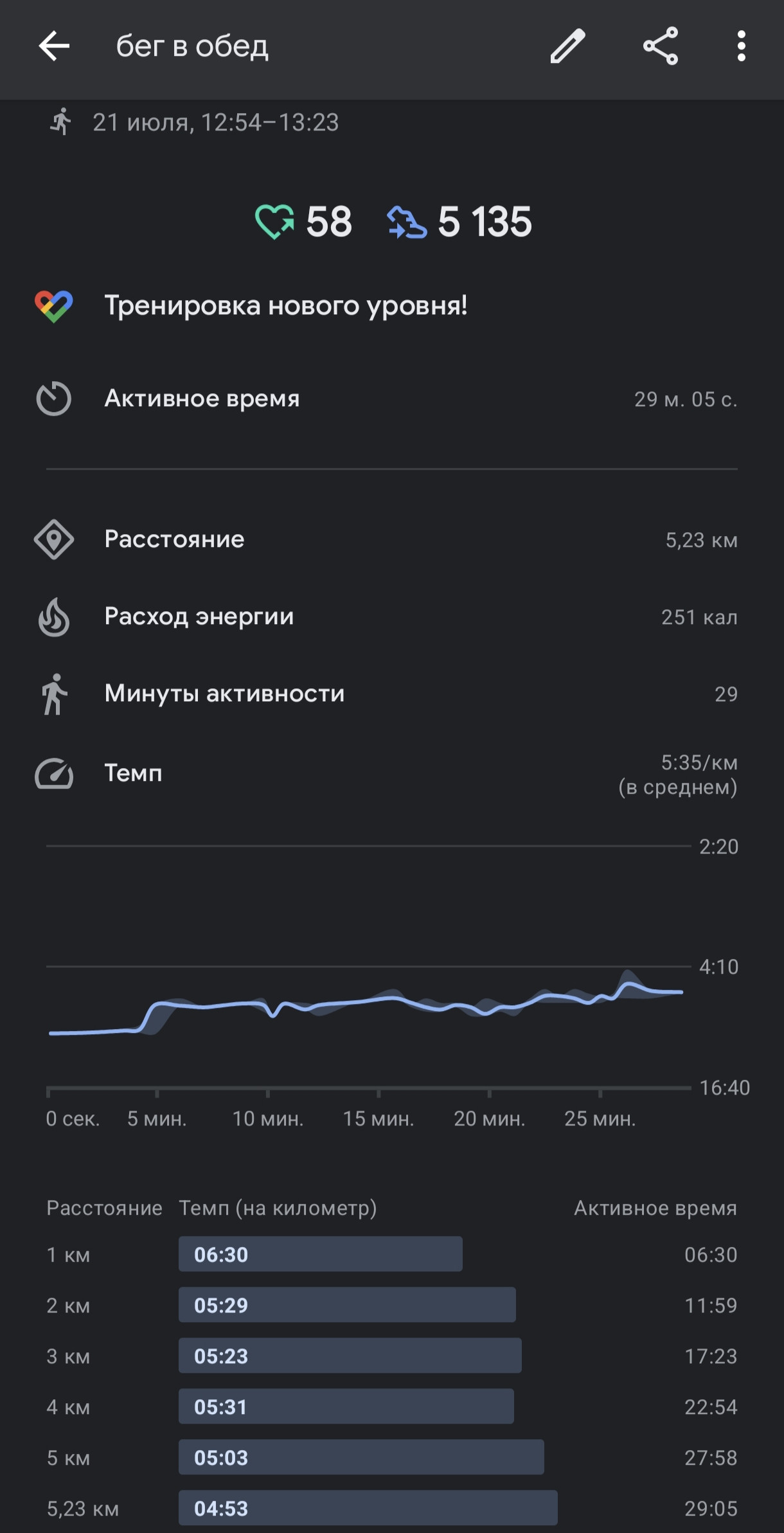784x1533 pixels.
Task: Select the 1 км pace bar 06:30
Action: 321,1254
